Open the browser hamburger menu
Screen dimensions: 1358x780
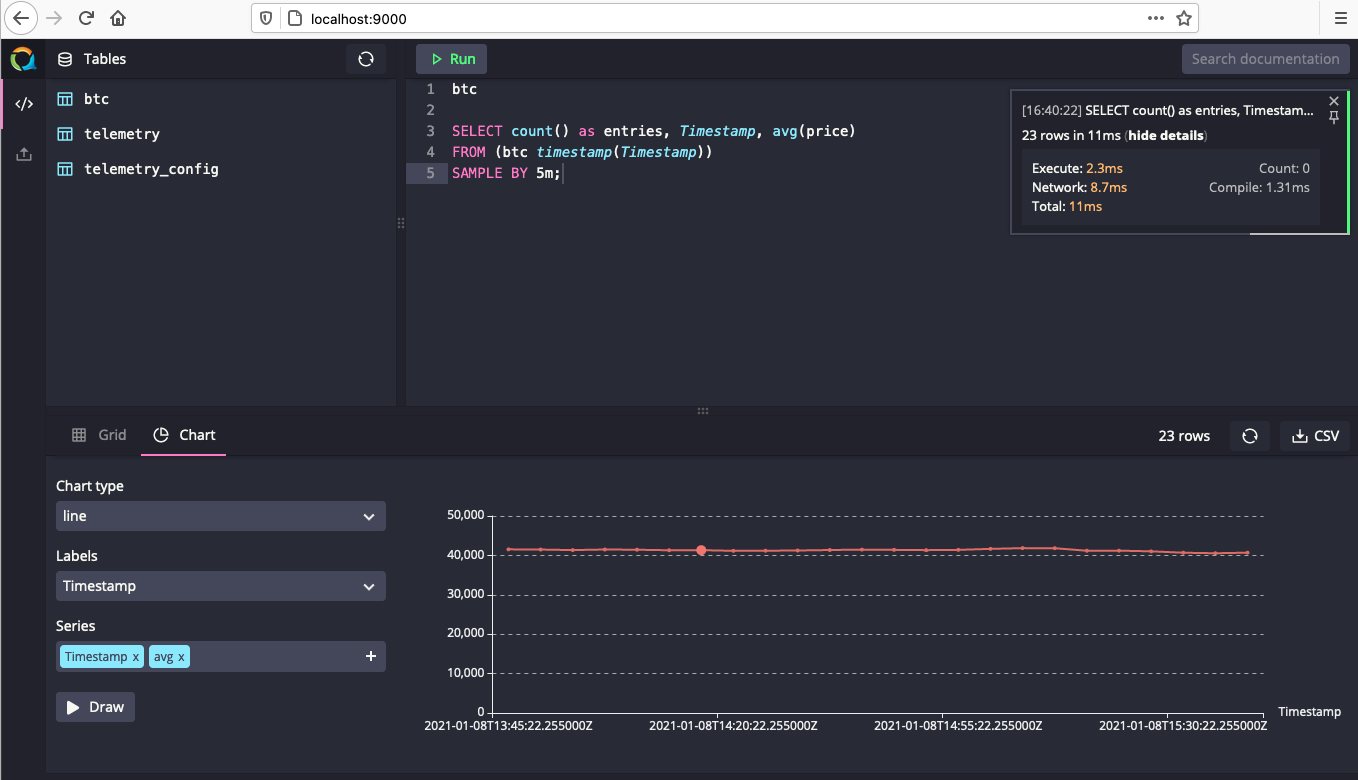(x=1340, y=17)
